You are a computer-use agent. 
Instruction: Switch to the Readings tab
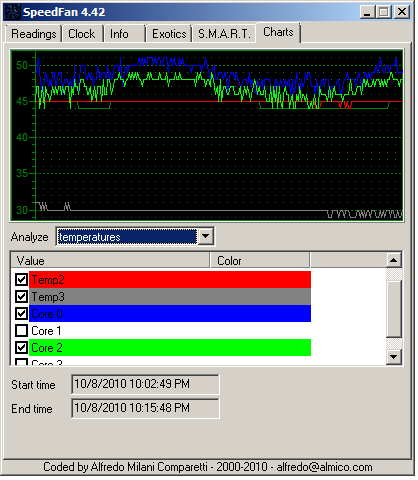pos(33,34)
